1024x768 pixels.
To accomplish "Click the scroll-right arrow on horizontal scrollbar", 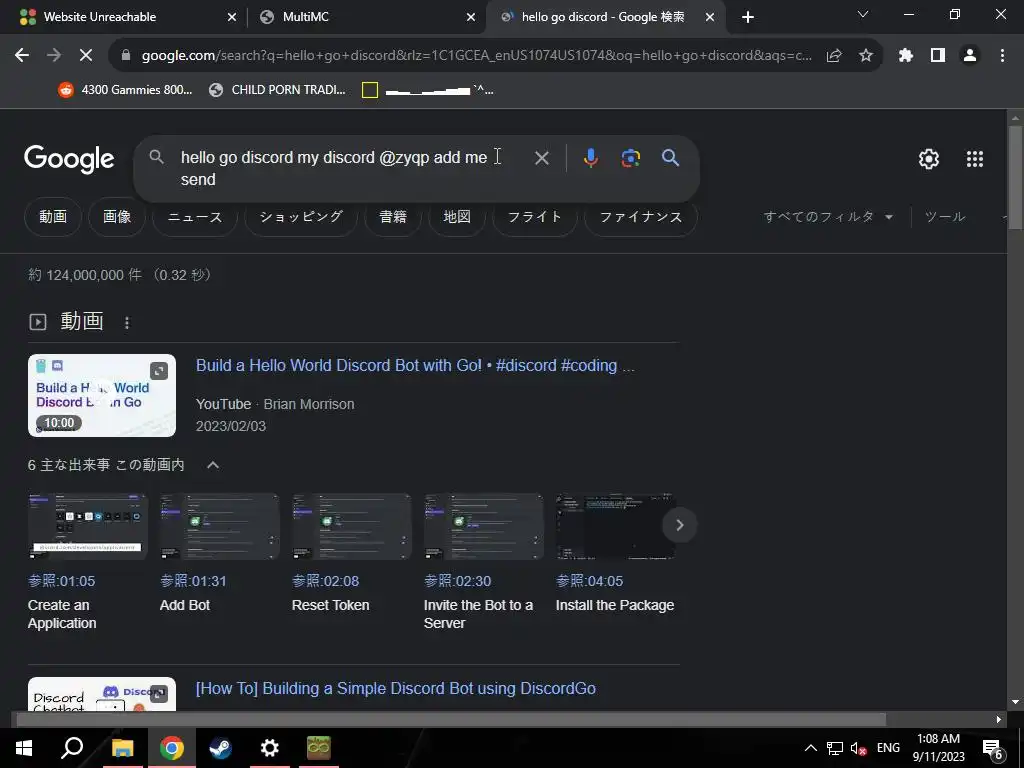I will (998, 720).
